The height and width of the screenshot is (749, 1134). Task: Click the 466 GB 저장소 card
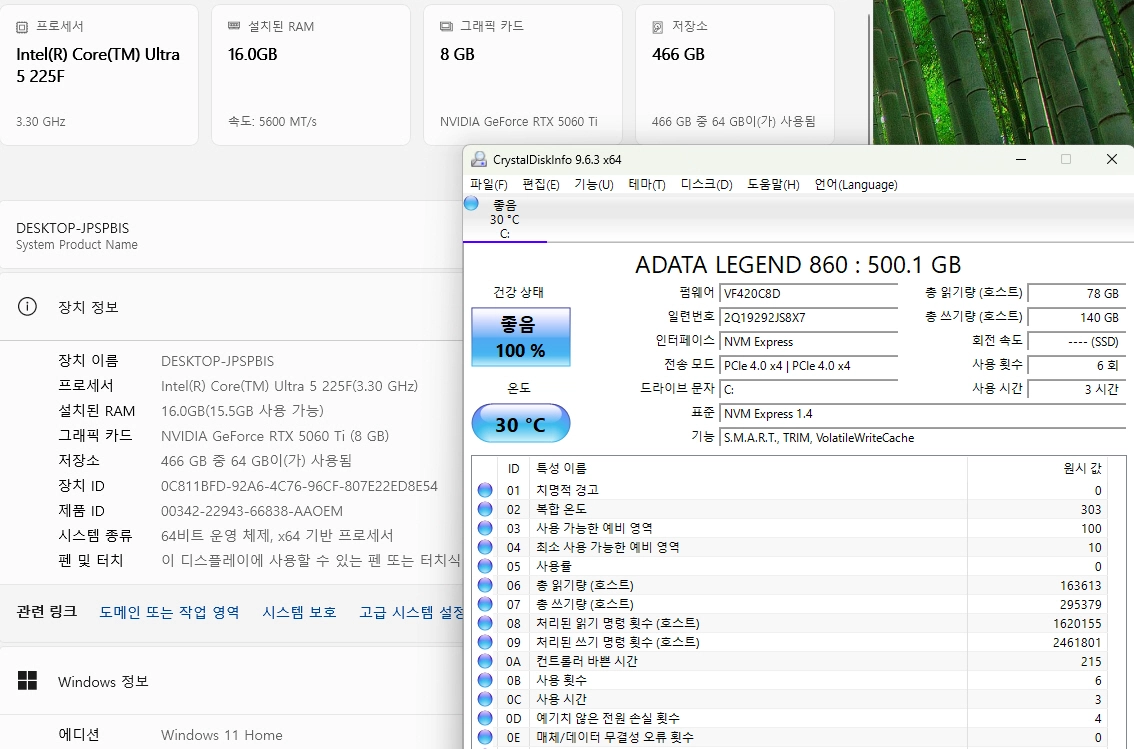coord(735,74)
